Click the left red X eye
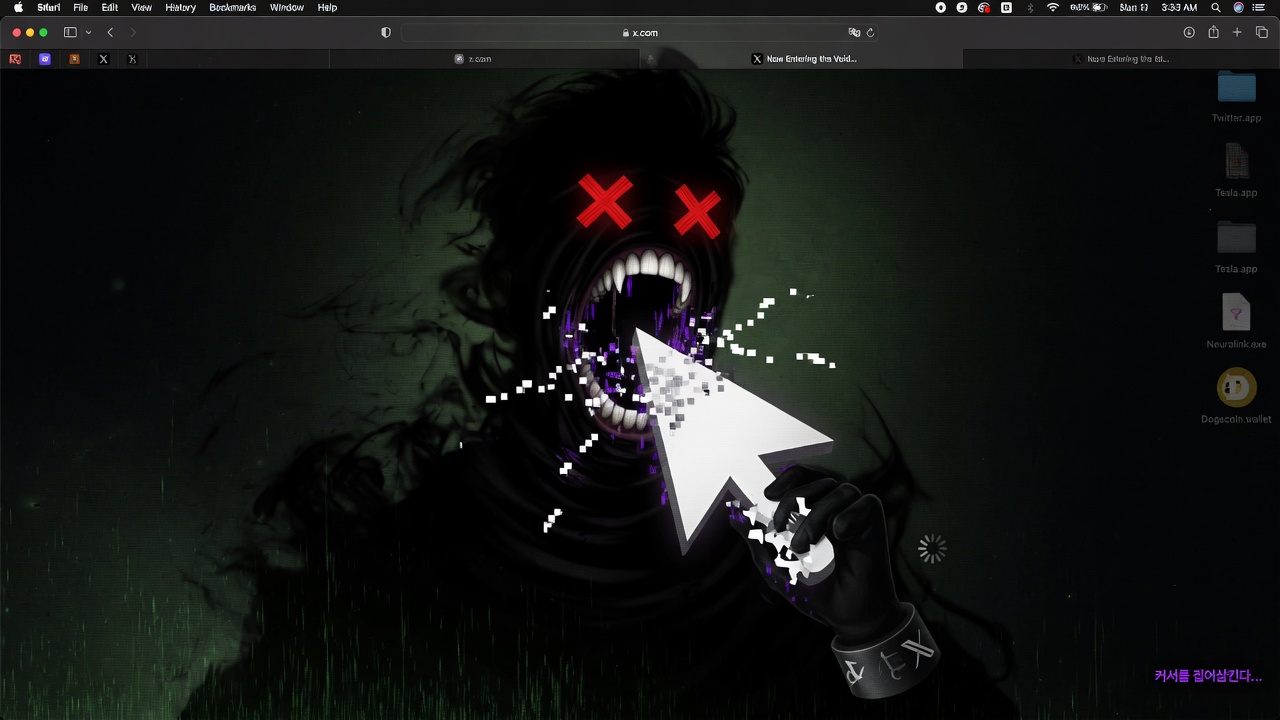Image resolution: width=1280 pixels, height=720 pixels. (x=604, y=201)
